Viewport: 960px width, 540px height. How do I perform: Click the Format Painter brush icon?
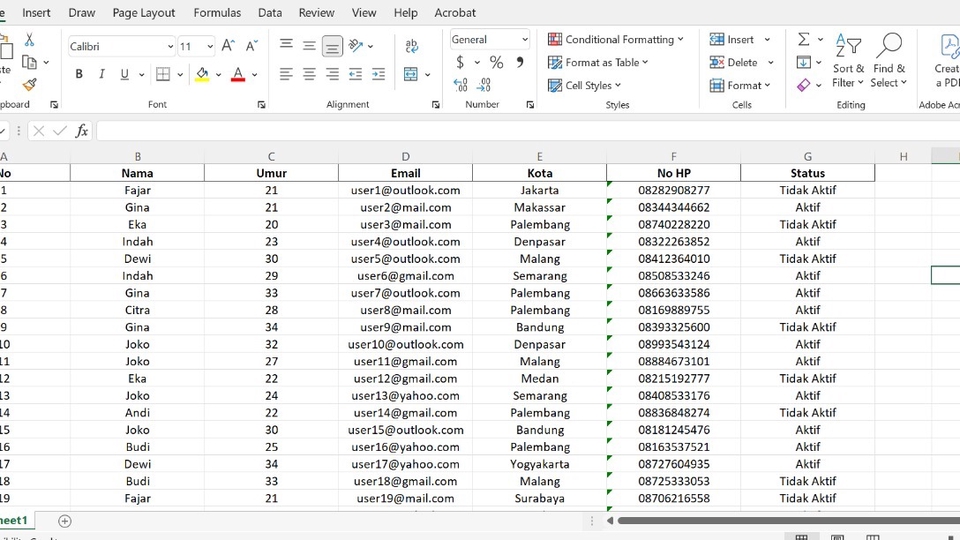pos(29,85)
